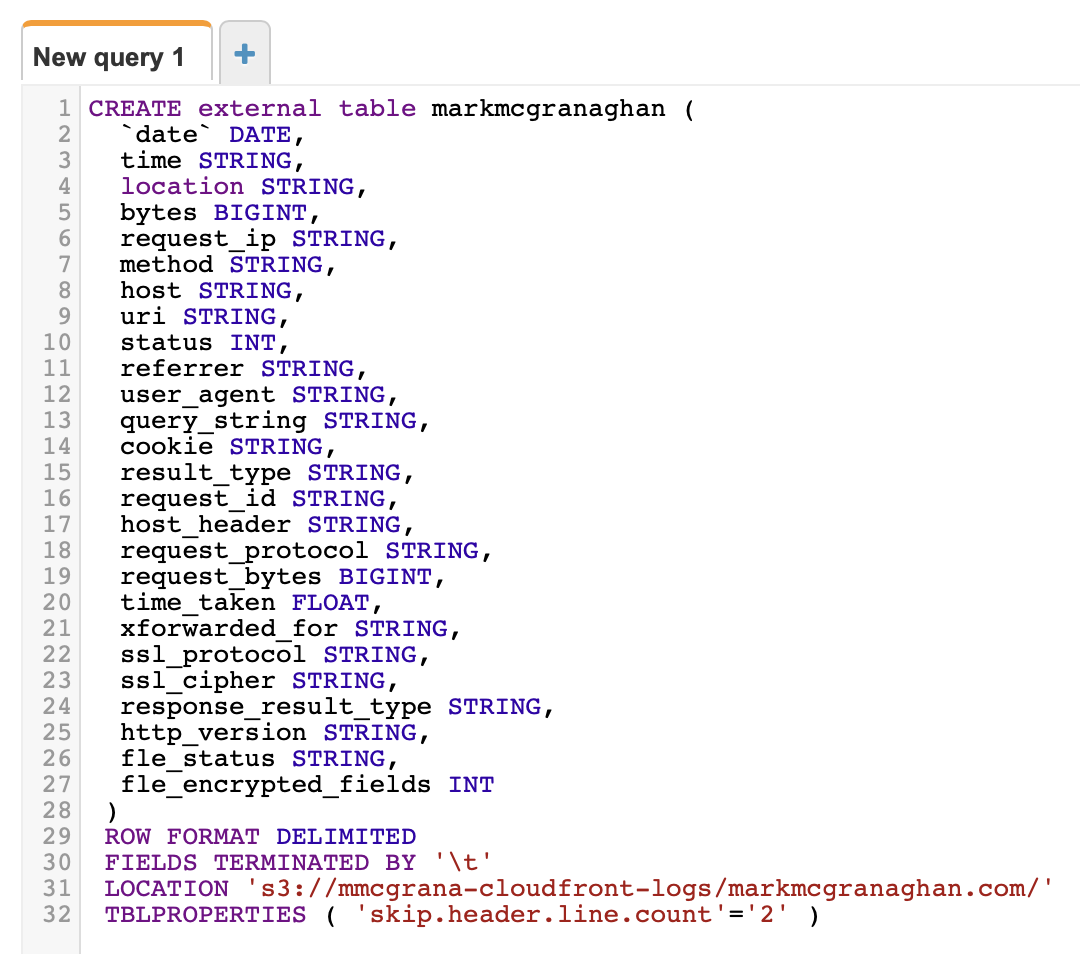Image resolution: width=1080 pixels, height=954 pixels.
Task: Click BIGINT type next to bytes
Action: click(260, 212)
